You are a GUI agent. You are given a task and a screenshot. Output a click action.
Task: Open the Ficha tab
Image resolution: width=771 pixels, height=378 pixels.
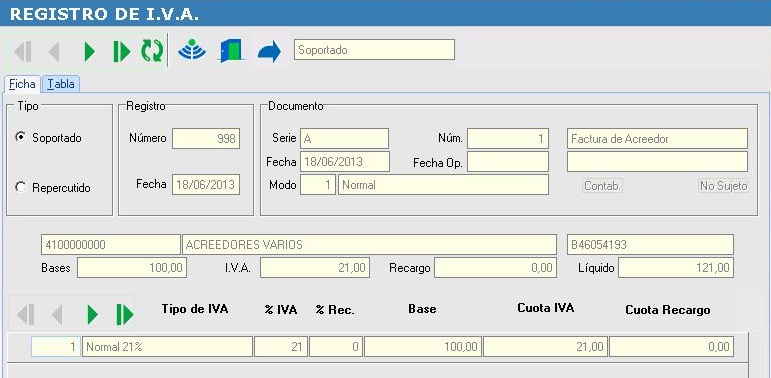[22, 84]
